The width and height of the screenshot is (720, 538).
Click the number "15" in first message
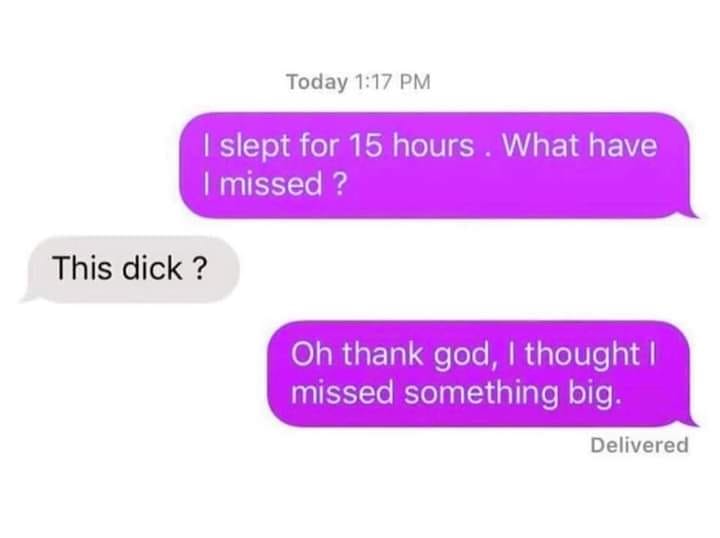[366, 146]
